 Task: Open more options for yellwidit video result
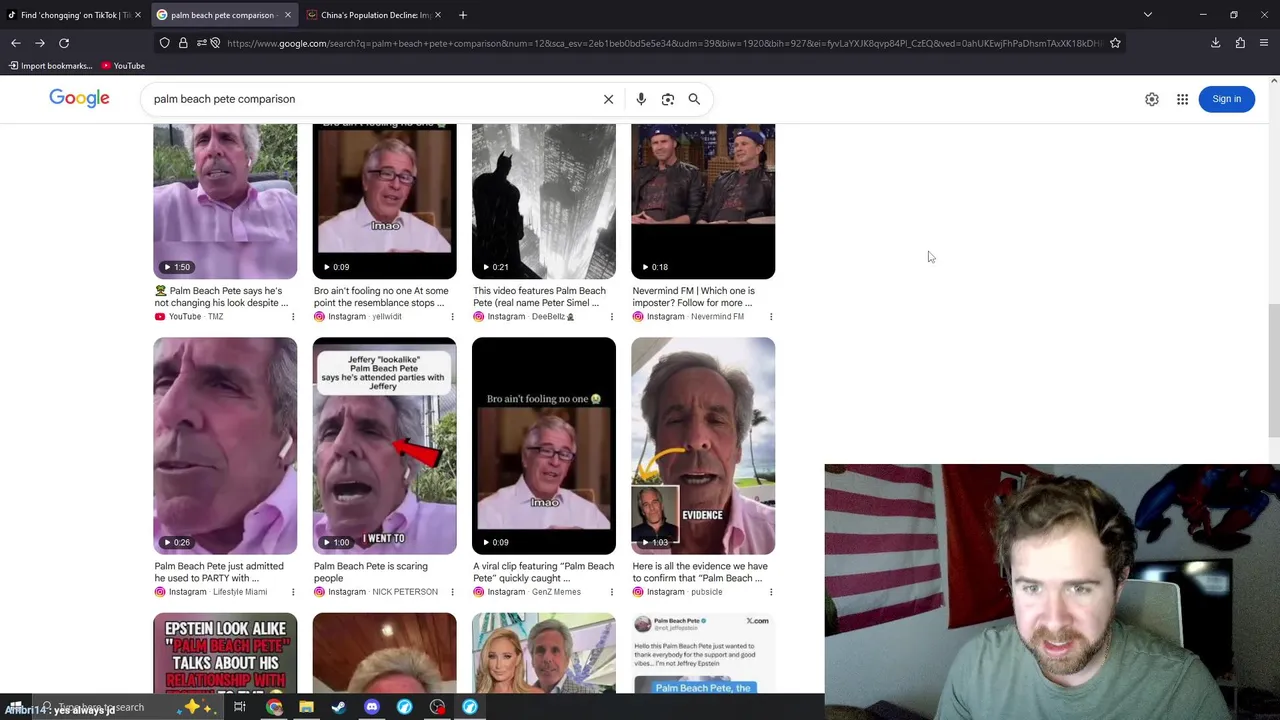[x=452, y=317]
